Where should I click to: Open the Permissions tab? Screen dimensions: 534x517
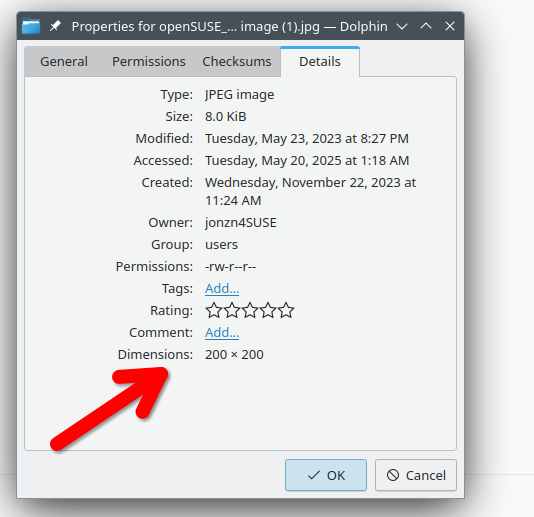point(149,62)
